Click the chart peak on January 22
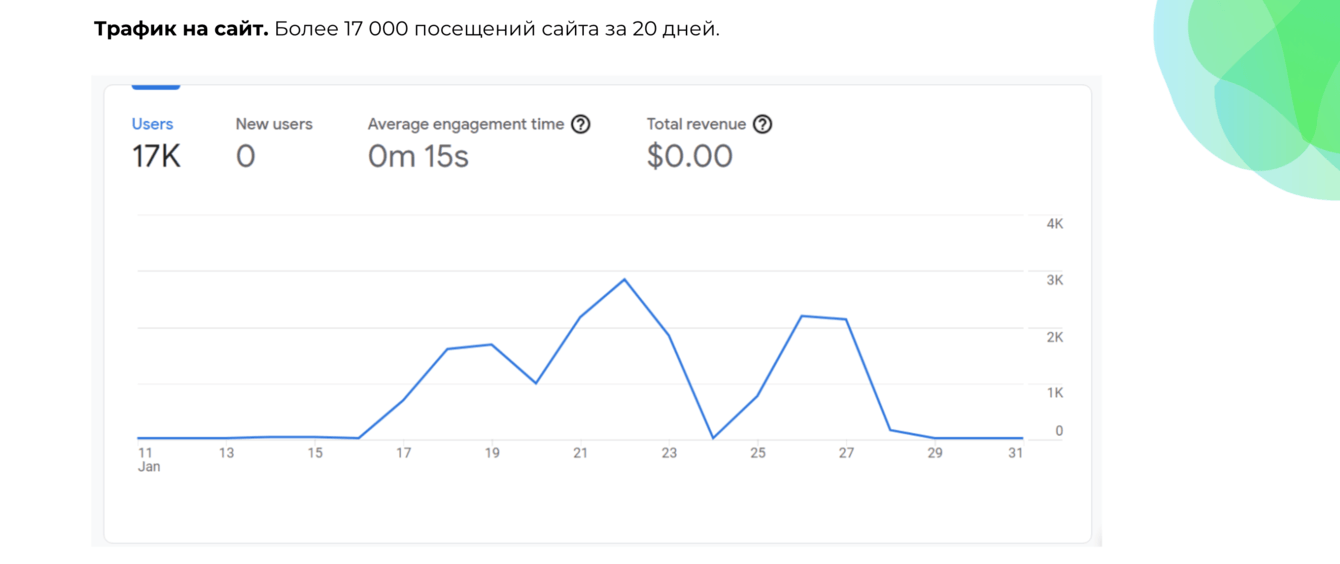1340x564 pixels. (x=625, y=279)
